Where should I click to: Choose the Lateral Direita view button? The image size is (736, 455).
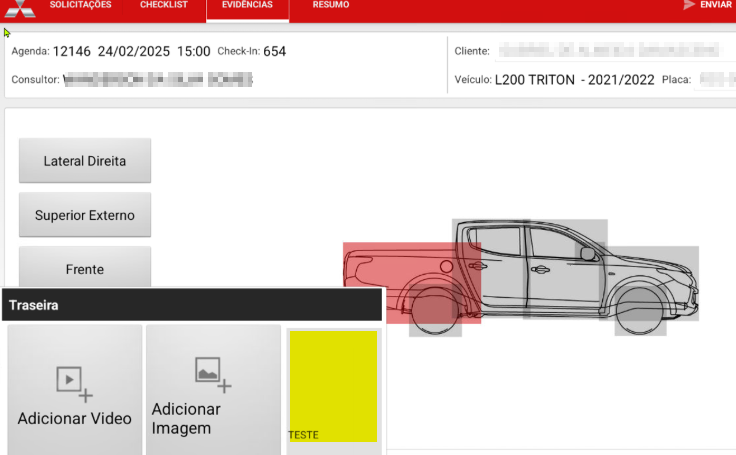(85, 161)
